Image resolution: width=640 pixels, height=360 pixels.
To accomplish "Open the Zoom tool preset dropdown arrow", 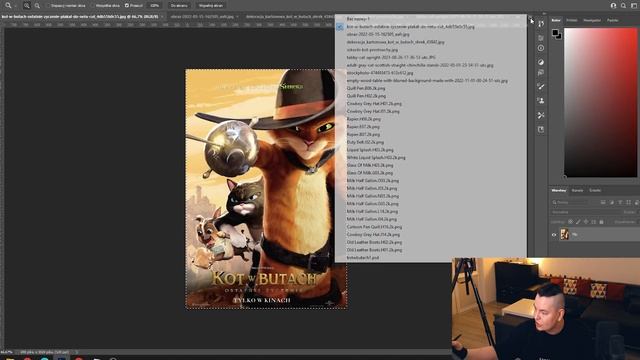I will click(x=15, y=6).
